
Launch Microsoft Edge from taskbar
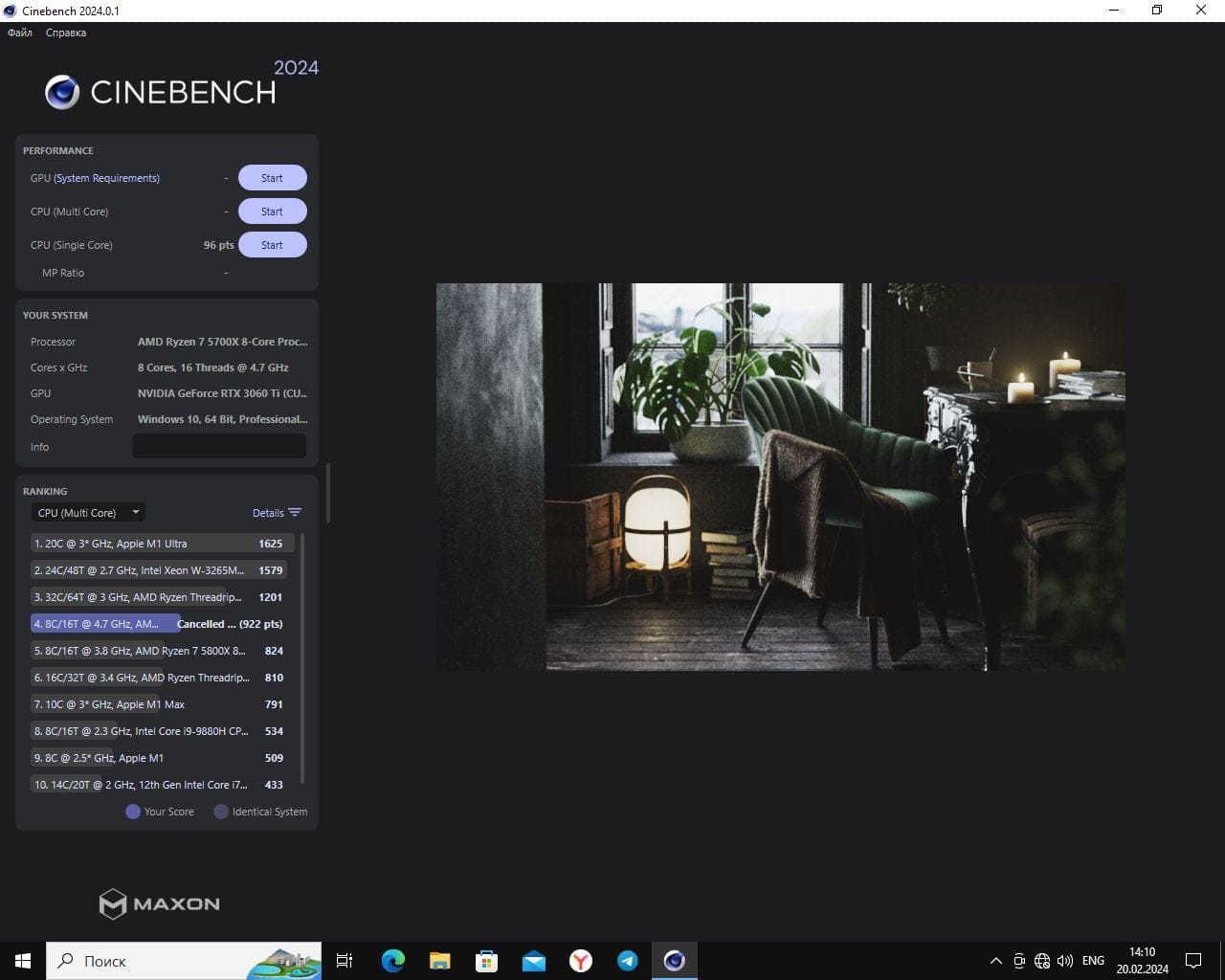click(x=392, y=961)
